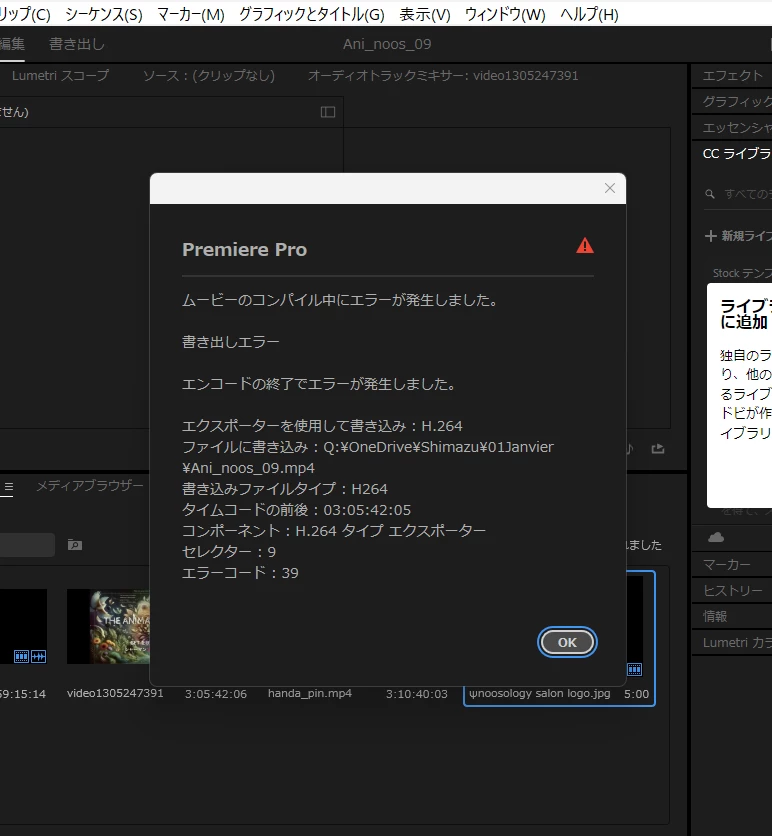This screenshot has width=772, height=836.
Task: Open the マーカー panel
Action: [x=727, y=564]
